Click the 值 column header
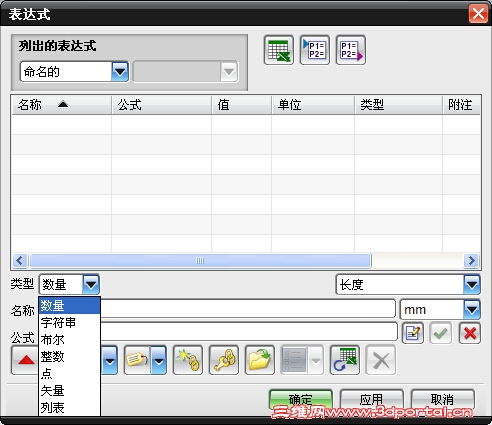This screenshot has height=425, width=492. (241, 105)
